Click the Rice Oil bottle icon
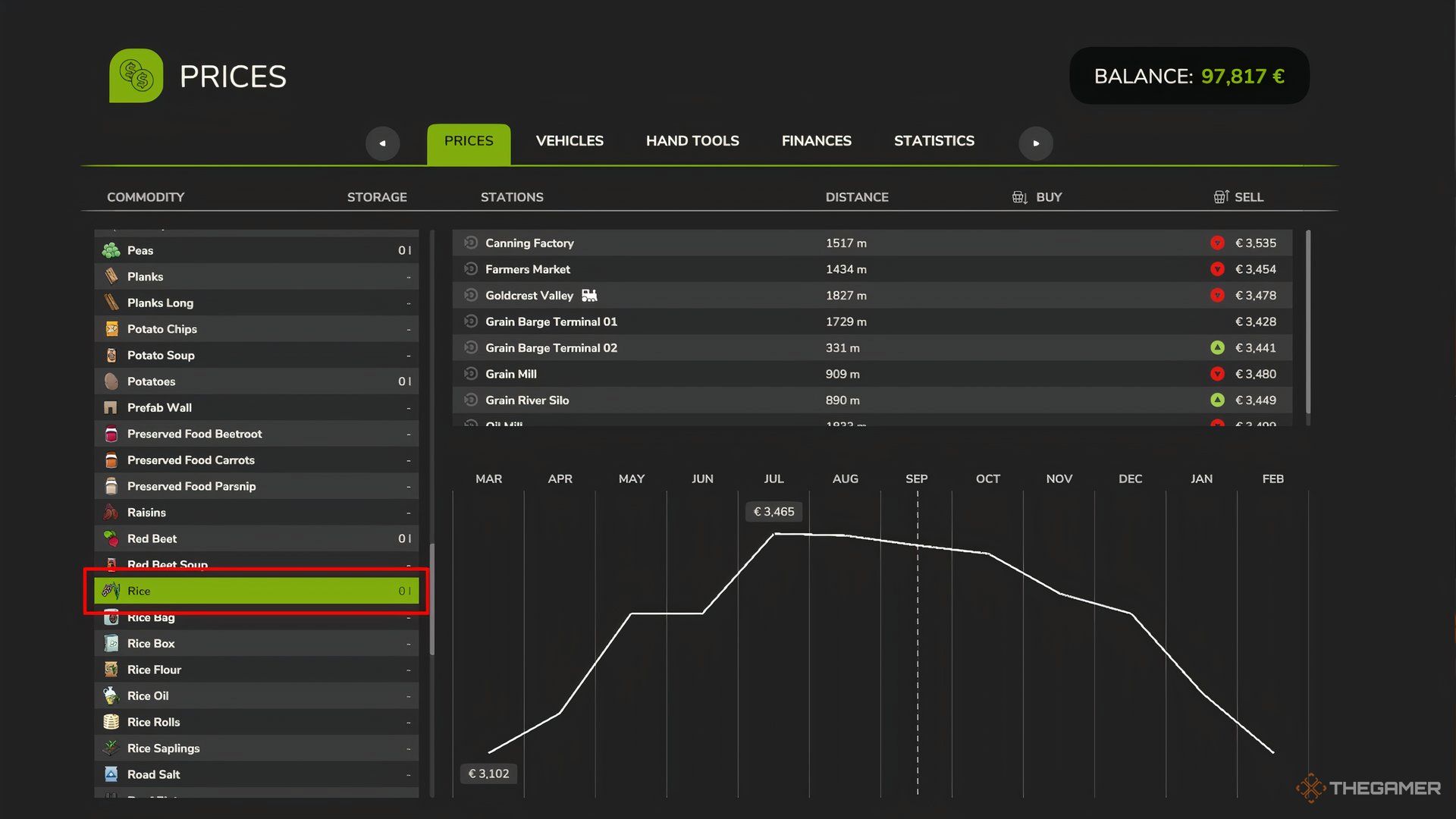 click(111, 695)
